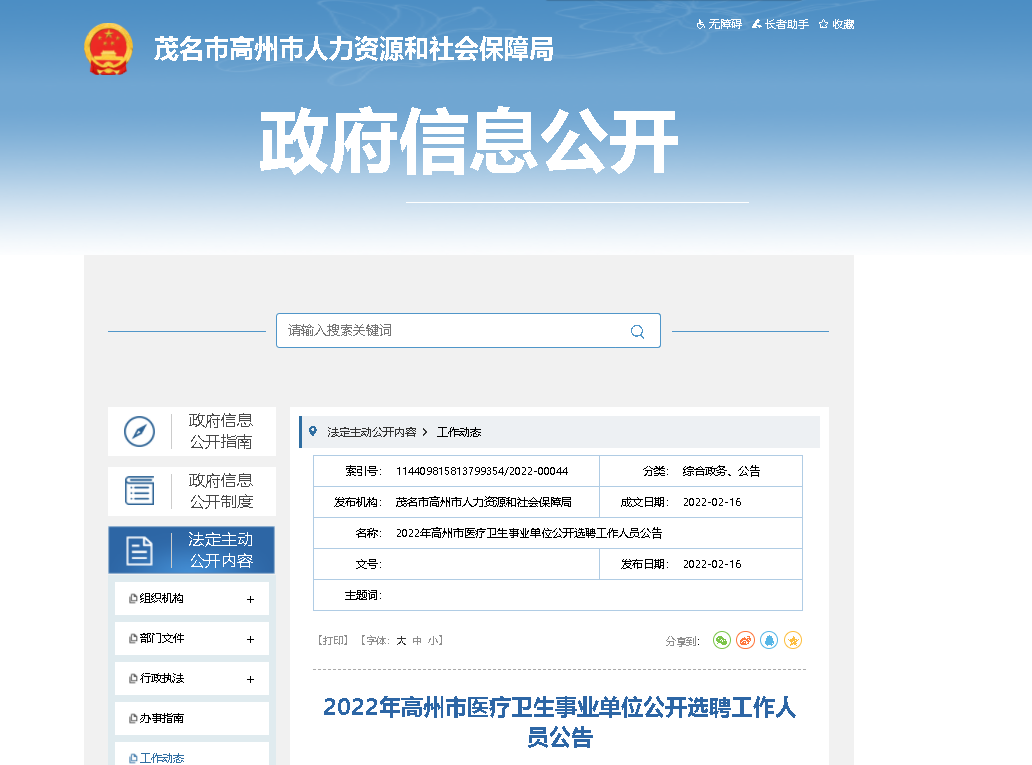Viewport: 1032px width, 765px height.
Task: Set font size to 小
Action: point(432,641)
